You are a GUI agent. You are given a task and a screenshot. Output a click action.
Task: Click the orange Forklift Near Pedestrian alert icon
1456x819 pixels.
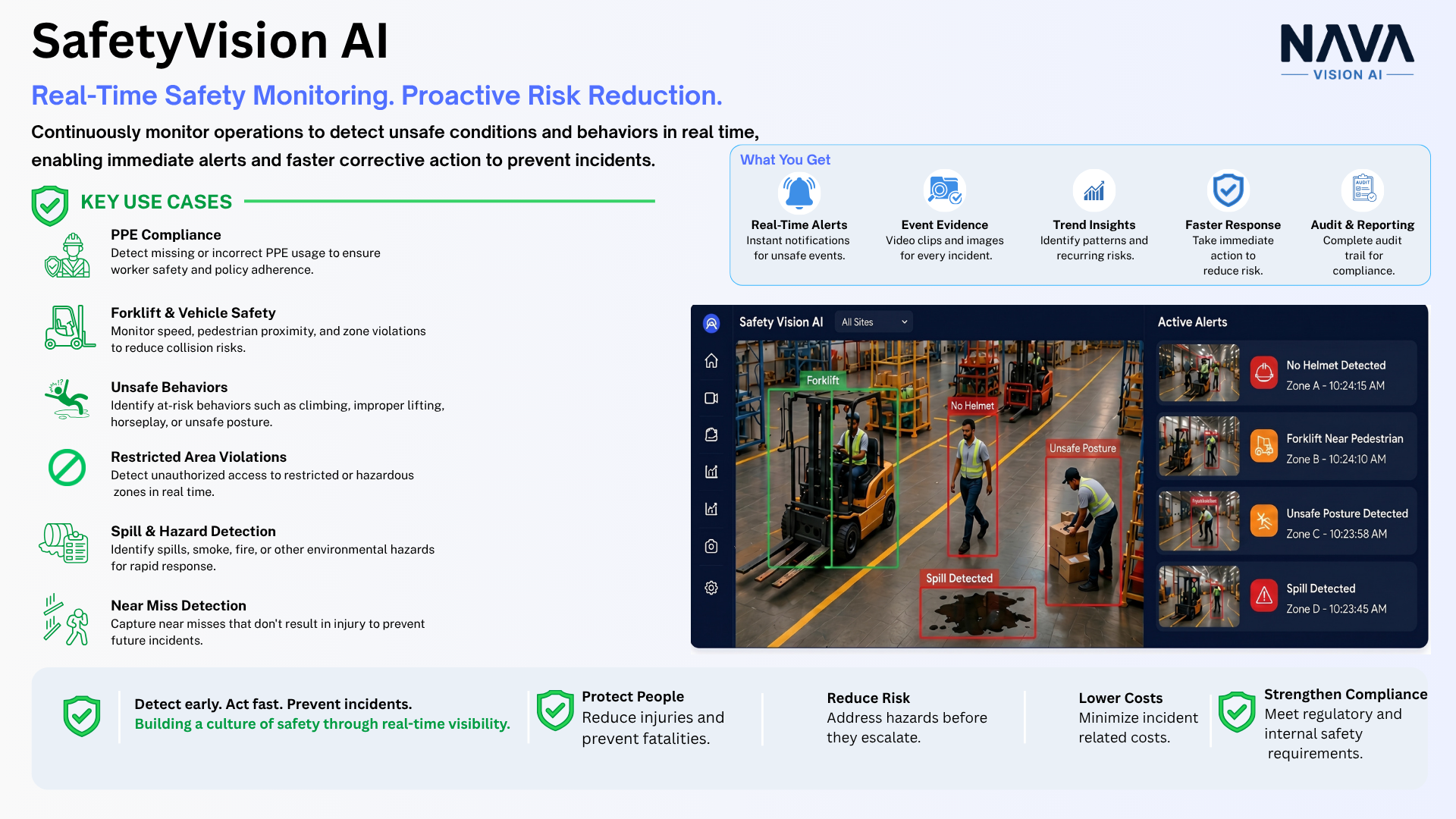point(1264,446)
